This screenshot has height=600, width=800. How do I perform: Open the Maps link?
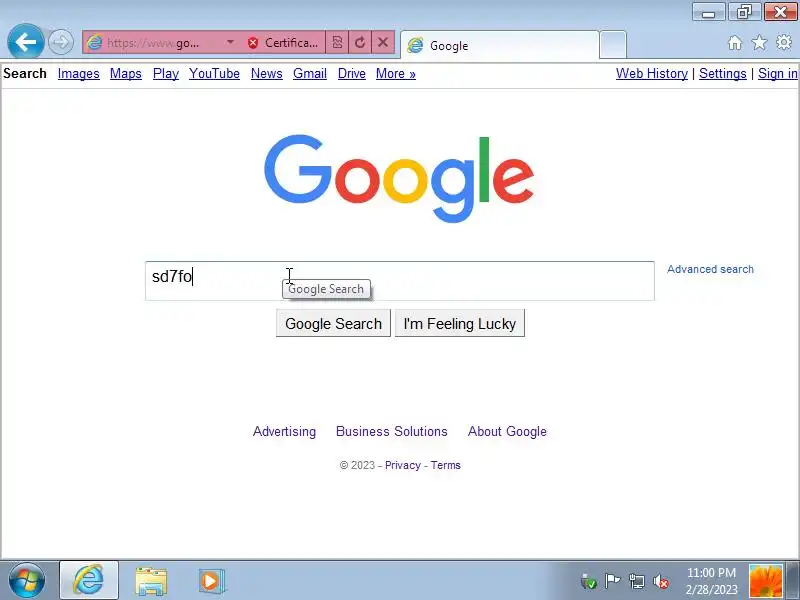126,73
